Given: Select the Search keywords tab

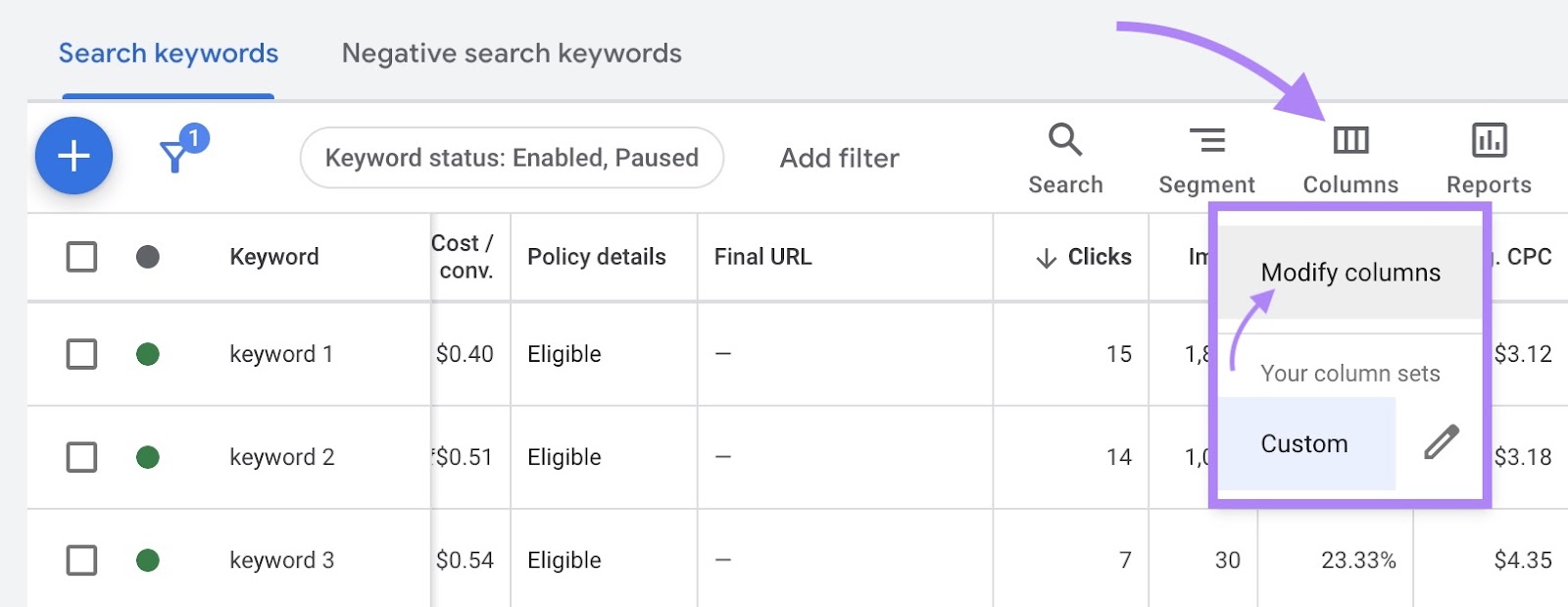Looking at the screenshot, I should pos(168,53).
